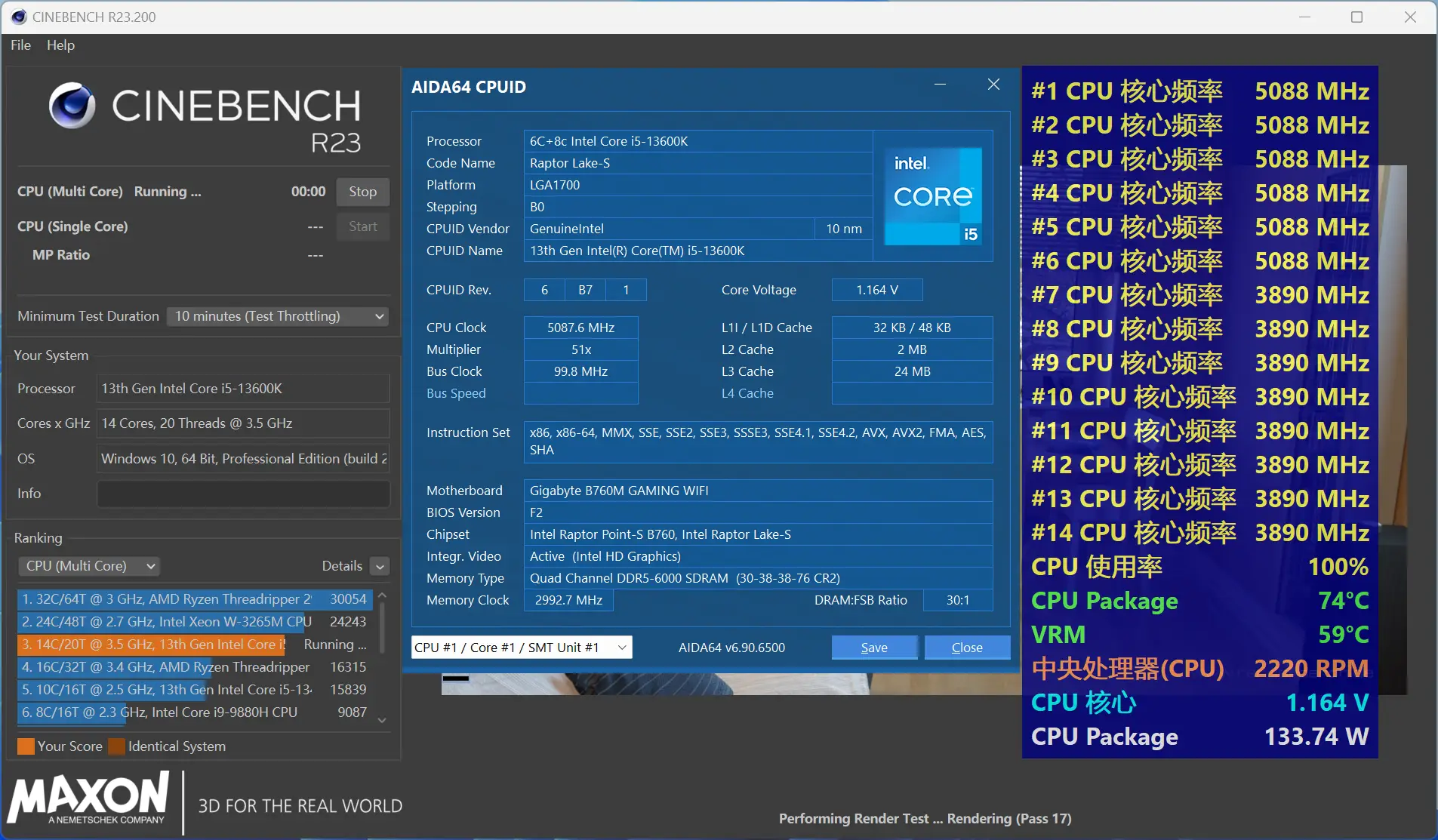
Task: Open the CPU #1 / Core #1 selector
Action: [522, 648]
